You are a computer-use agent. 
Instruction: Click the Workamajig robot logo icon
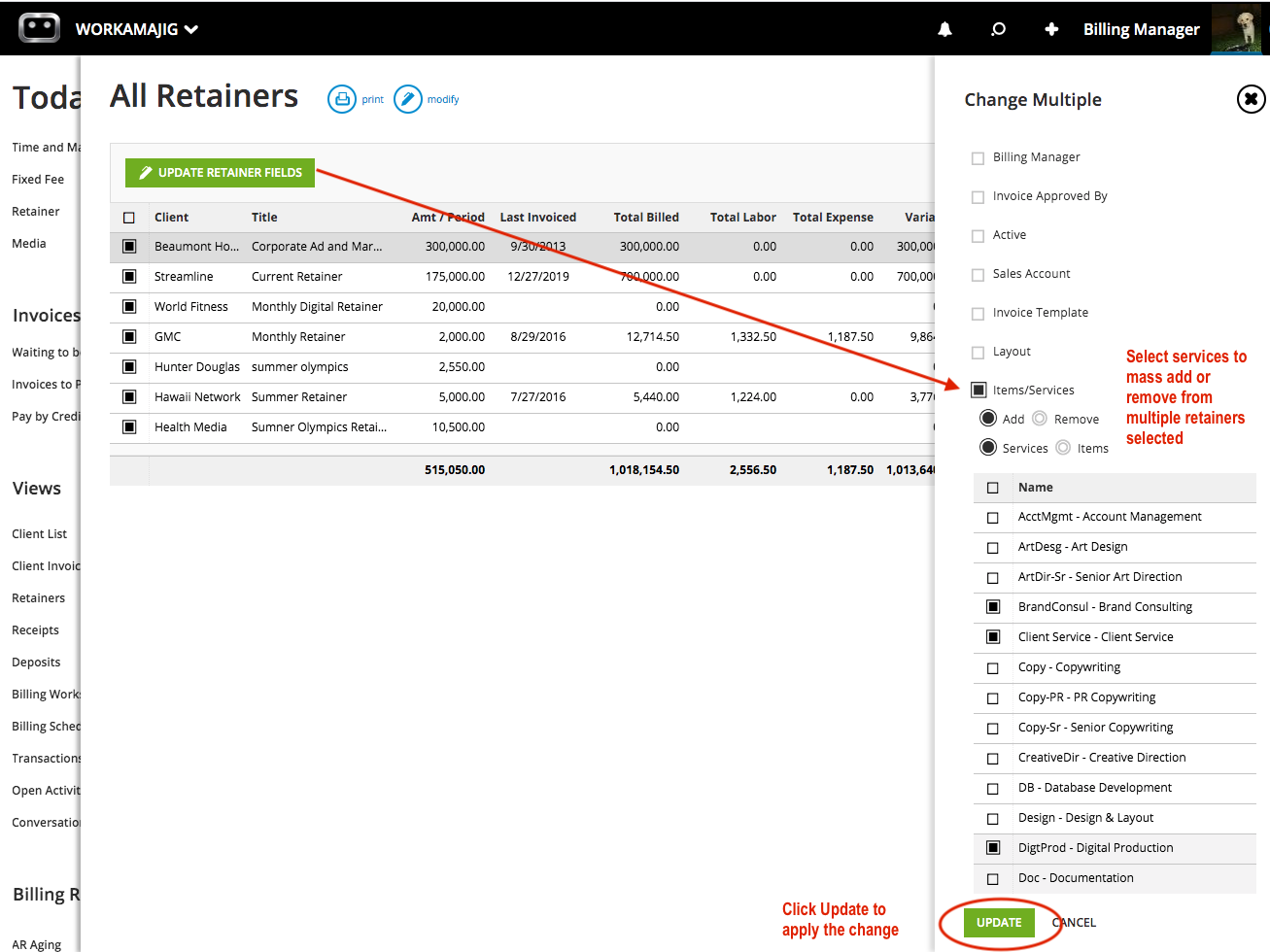click(40, 28)
